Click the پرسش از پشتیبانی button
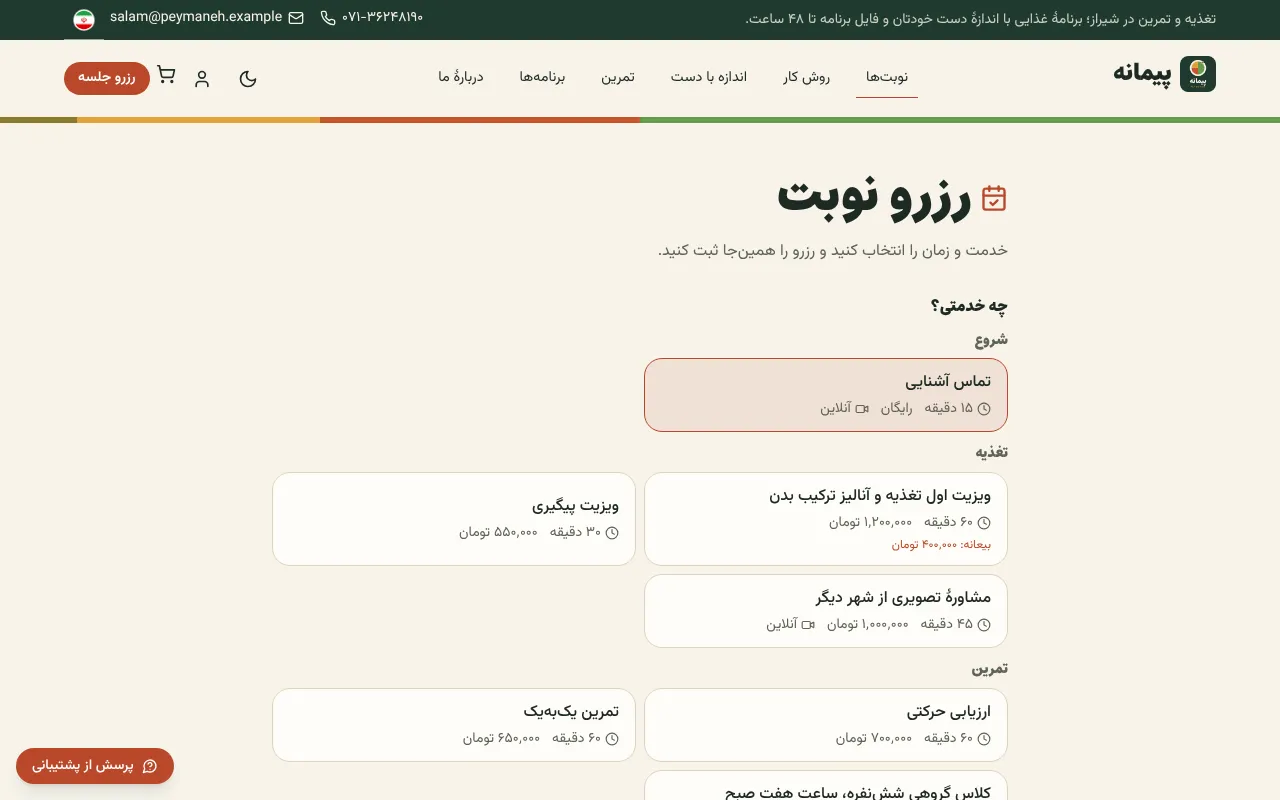This screenshot has height=800, width=1280. click(95, 766)
